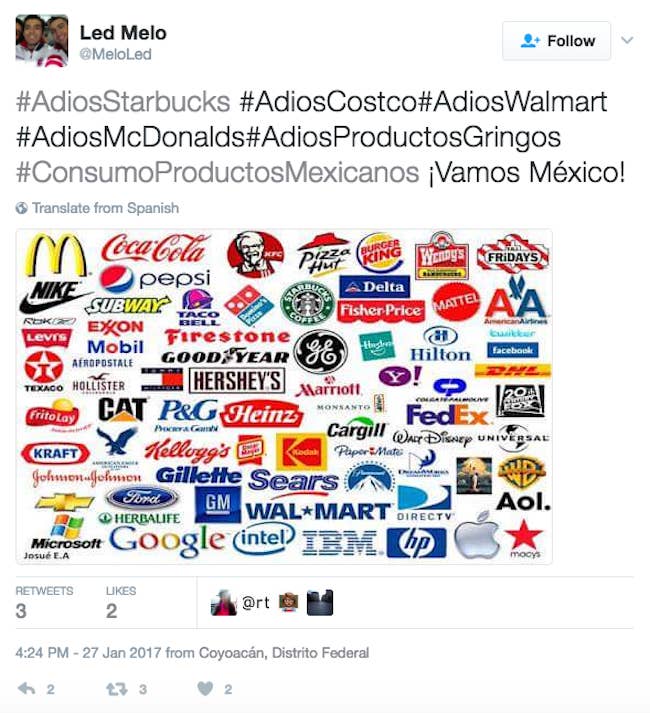The height and width of the screenshot is (713, 650).
Task: Click the globe icon beside Translate
Action: click(x=21, y=208)
